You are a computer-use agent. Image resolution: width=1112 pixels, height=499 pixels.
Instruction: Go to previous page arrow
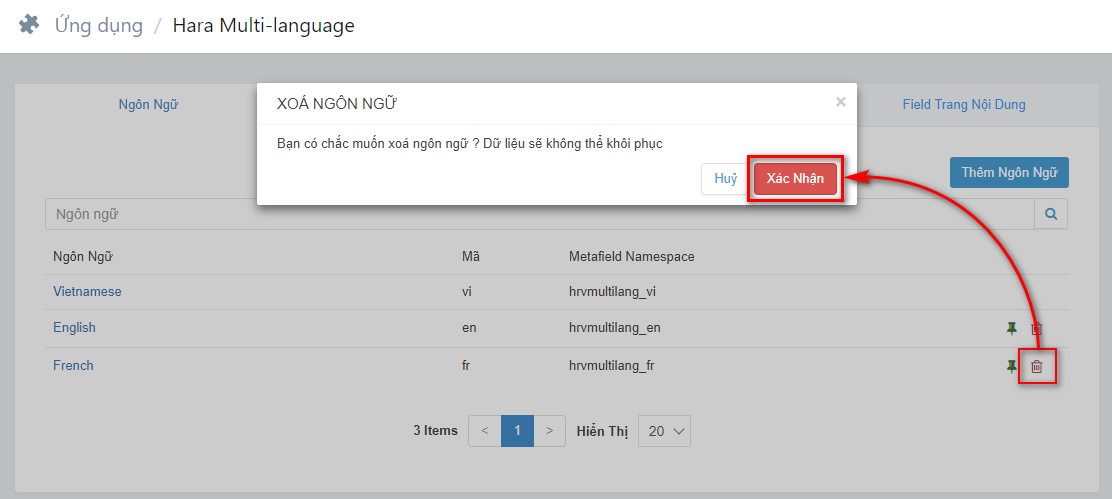point(485,431)
